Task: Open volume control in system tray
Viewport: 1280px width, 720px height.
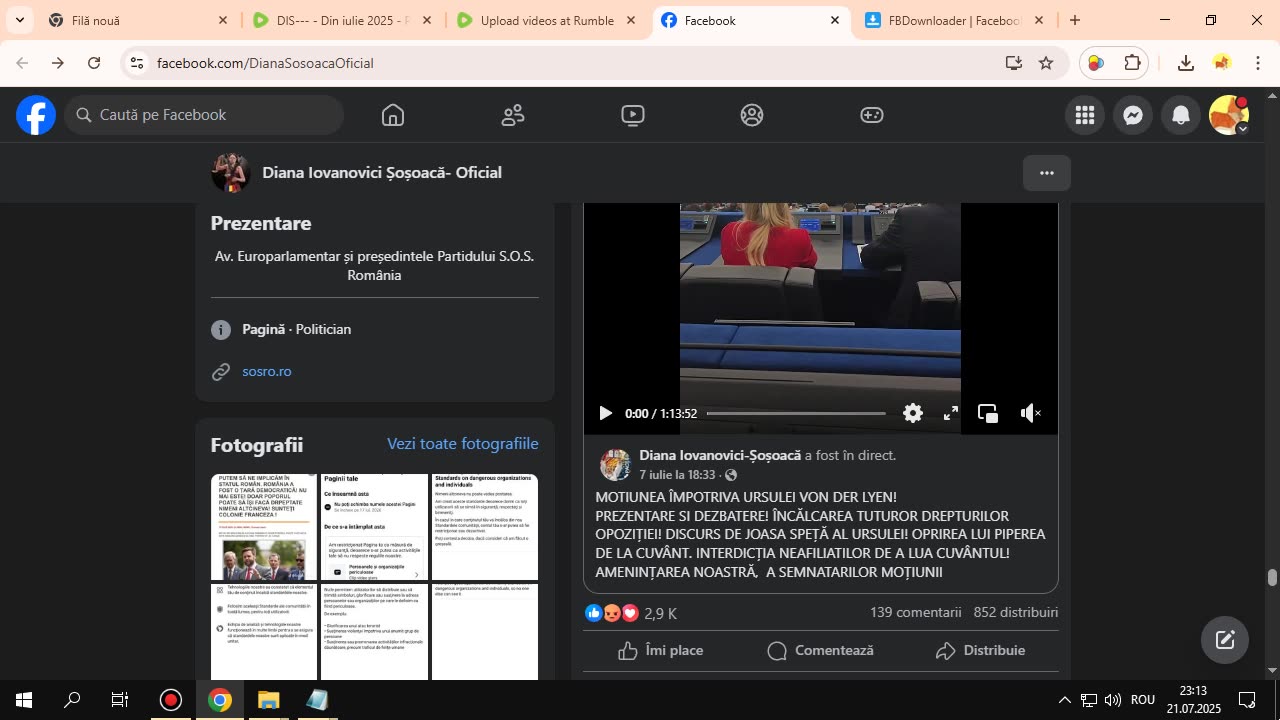Action: pos(1113,700)
